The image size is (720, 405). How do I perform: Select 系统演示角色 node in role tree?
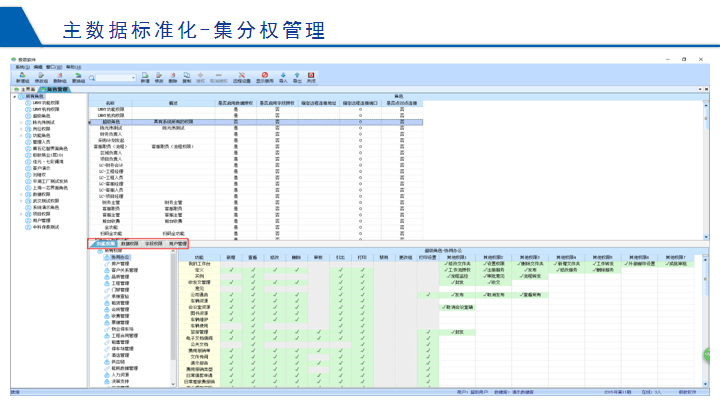46,208
